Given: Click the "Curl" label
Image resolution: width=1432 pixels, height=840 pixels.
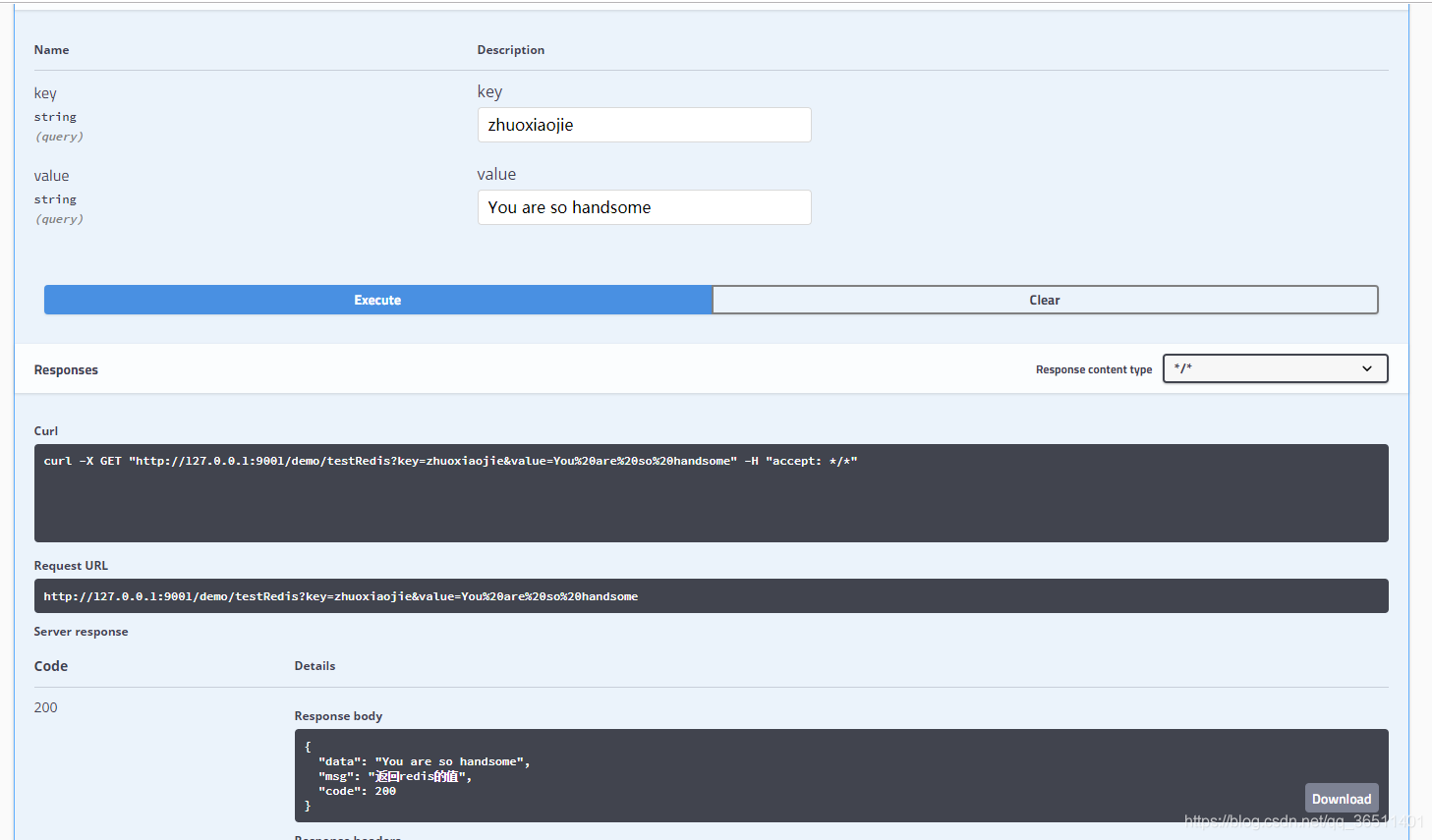Looking at the screenshot, I should (46, 431).
